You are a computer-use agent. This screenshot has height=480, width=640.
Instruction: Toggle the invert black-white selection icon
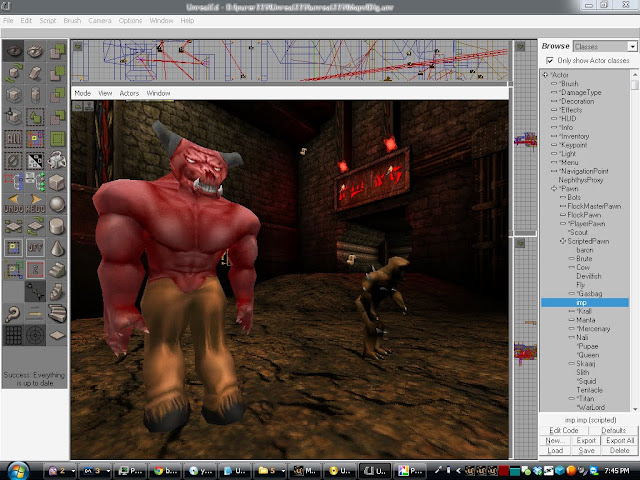(35, 161)
